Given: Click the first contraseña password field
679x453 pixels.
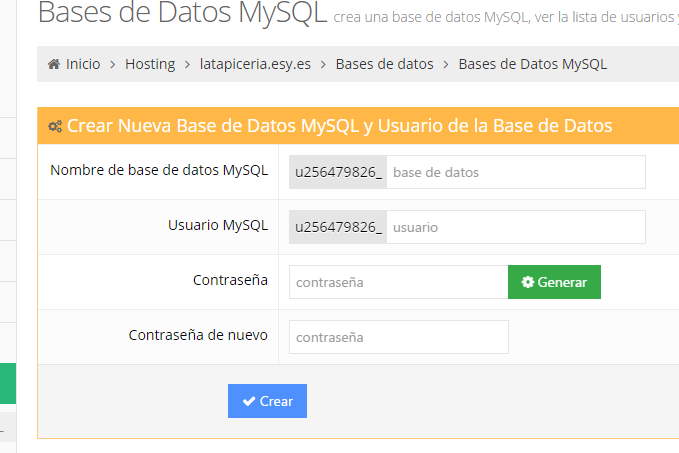Looking at the screenshot, I should tap(398, 282).
